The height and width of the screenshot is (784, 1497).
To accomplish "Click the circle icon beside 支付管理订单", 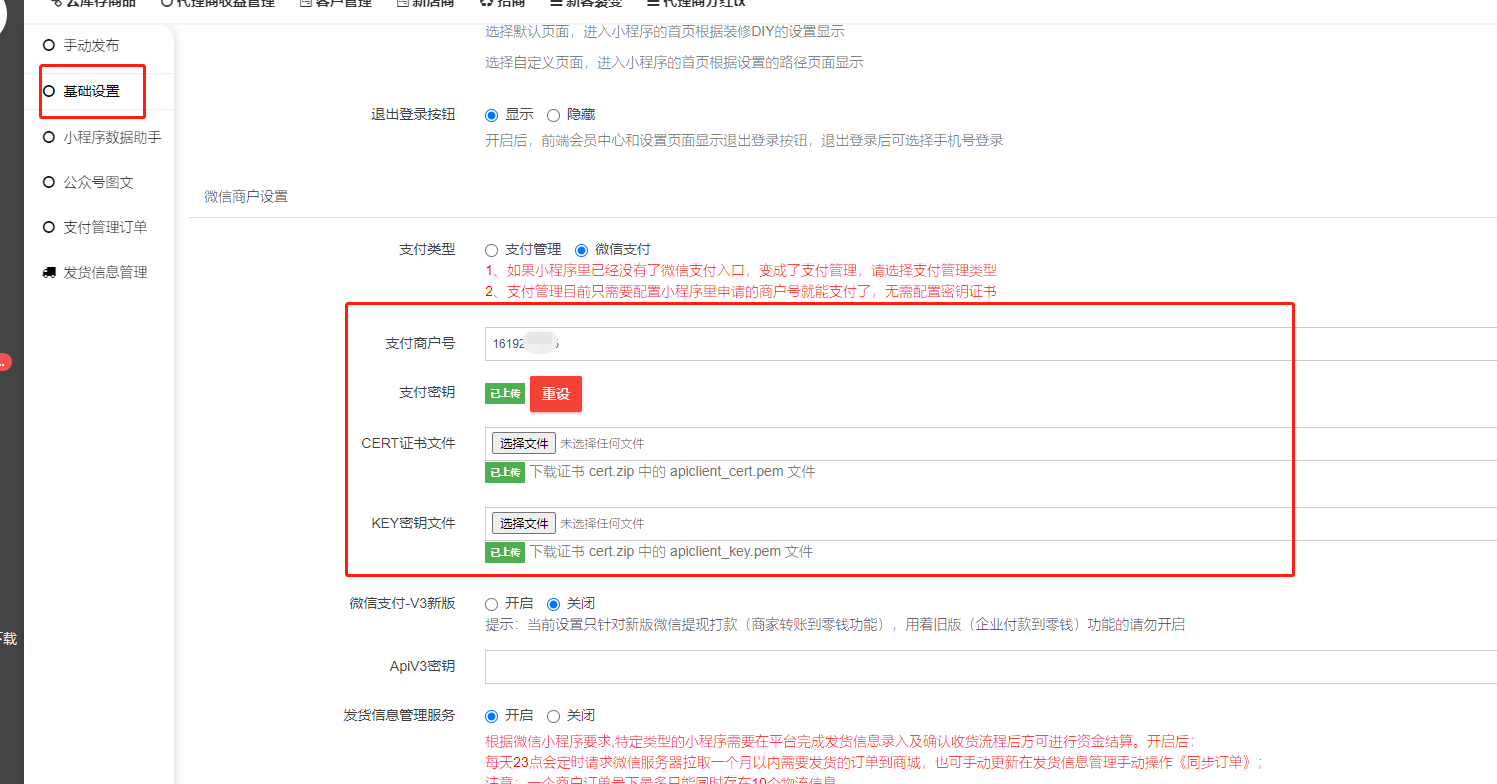I will [x=48, y=227].
